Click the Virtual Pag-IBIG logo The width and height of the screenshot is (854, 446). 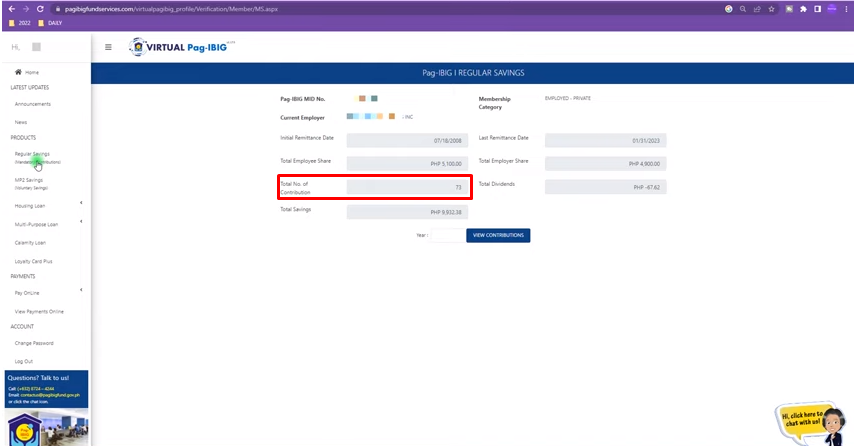(182, 47)
